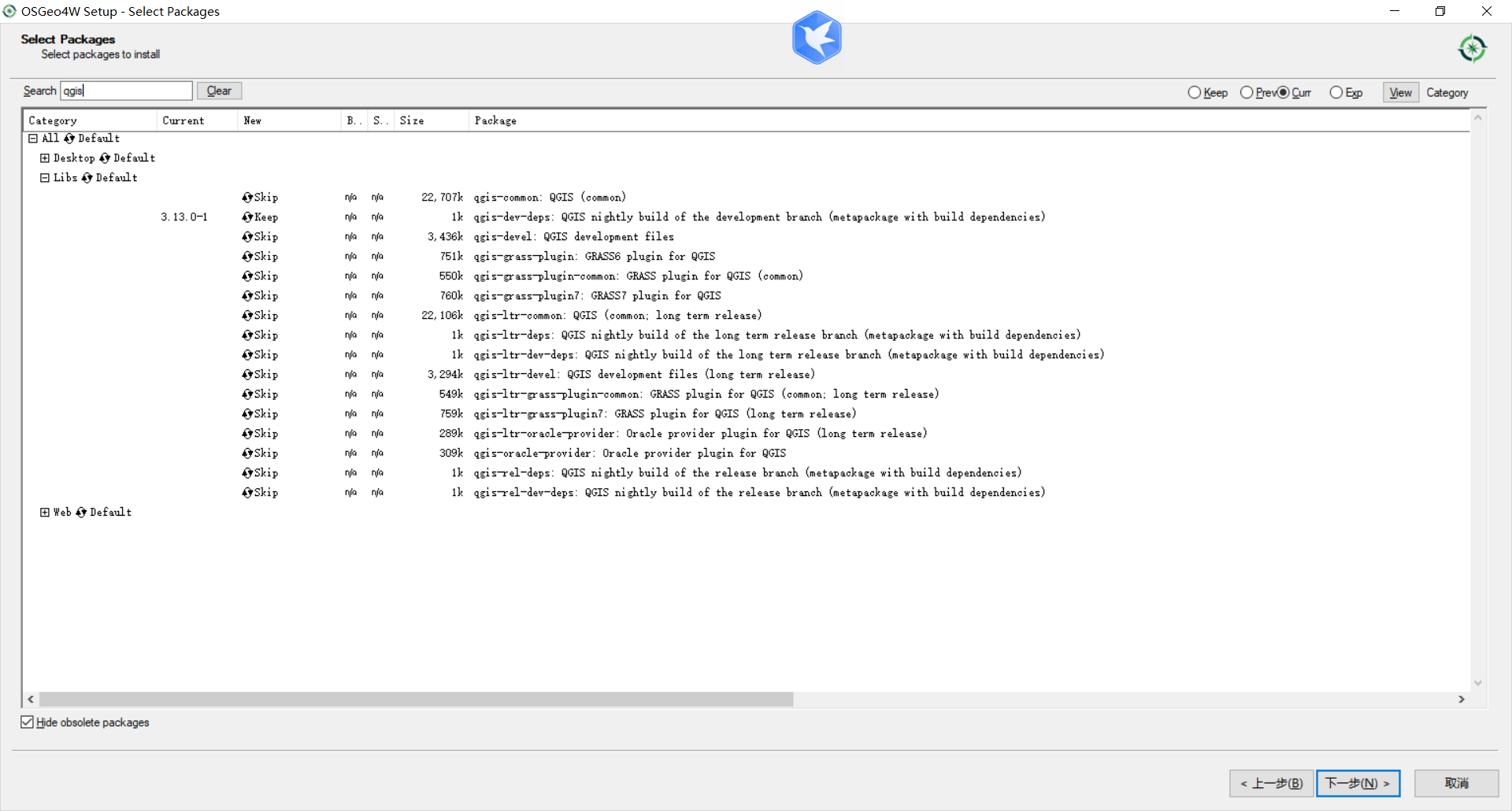Toggle Skip icon for qgis-ltr-deps row
This screenshot has height=811, width=1512.
pos(247,335)
